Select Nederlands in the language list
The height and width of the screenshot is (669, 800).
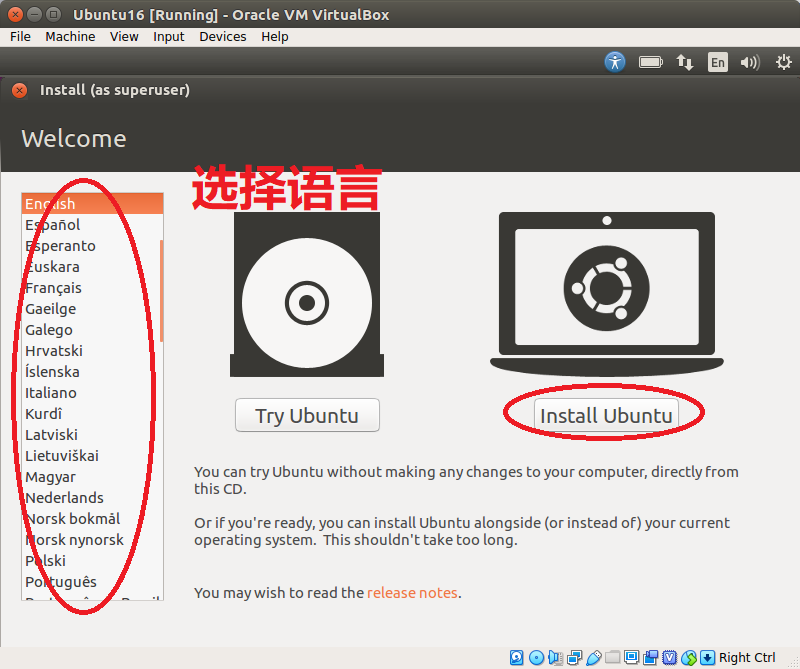[91, 498]
